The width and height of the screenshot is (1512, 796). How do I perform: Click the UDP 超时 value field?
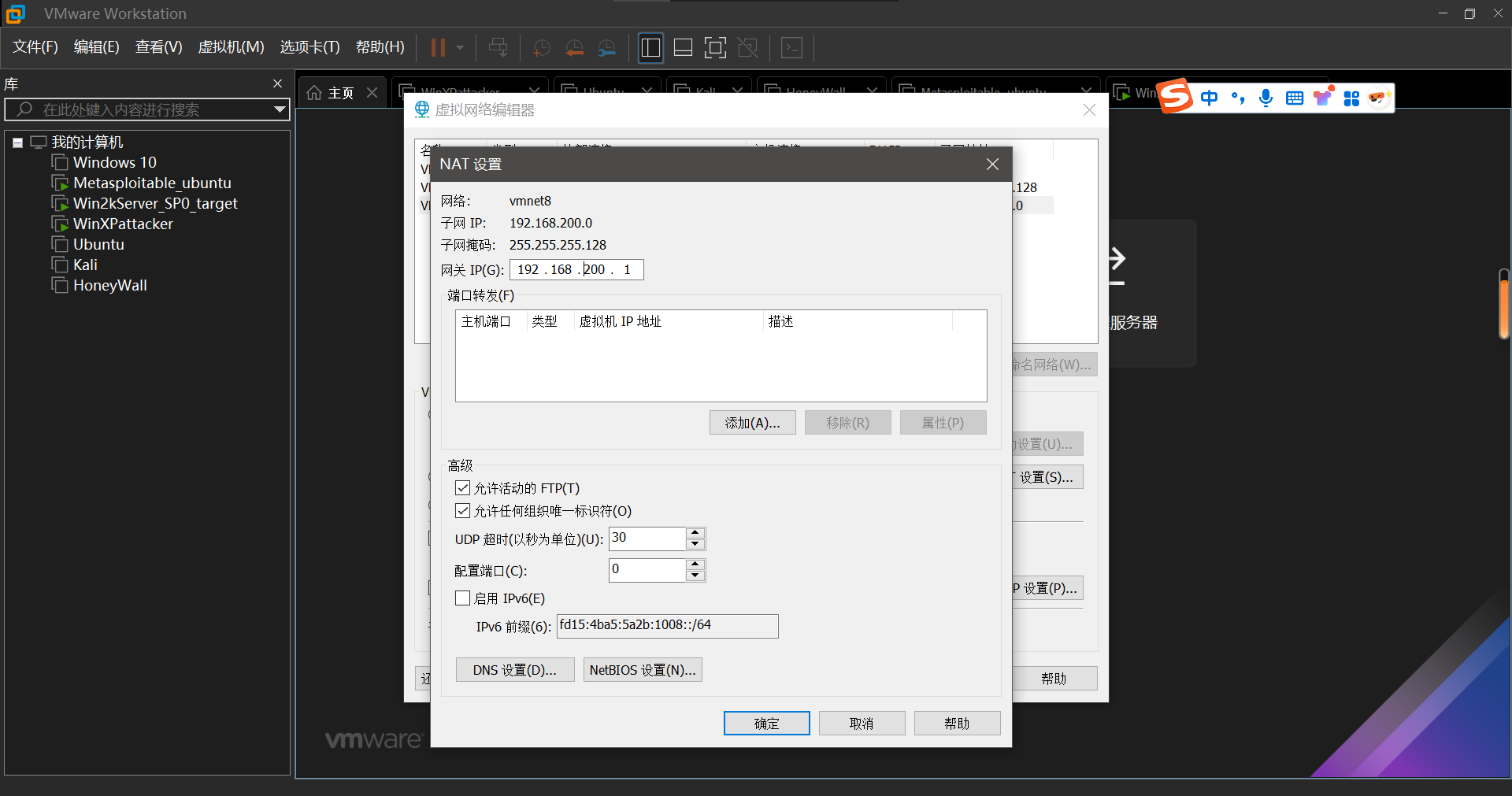pos(647,539)
